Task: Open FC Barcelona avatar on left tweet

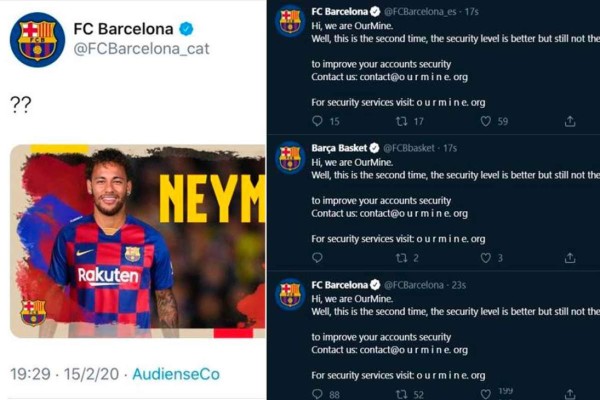Action: point(37,39)
